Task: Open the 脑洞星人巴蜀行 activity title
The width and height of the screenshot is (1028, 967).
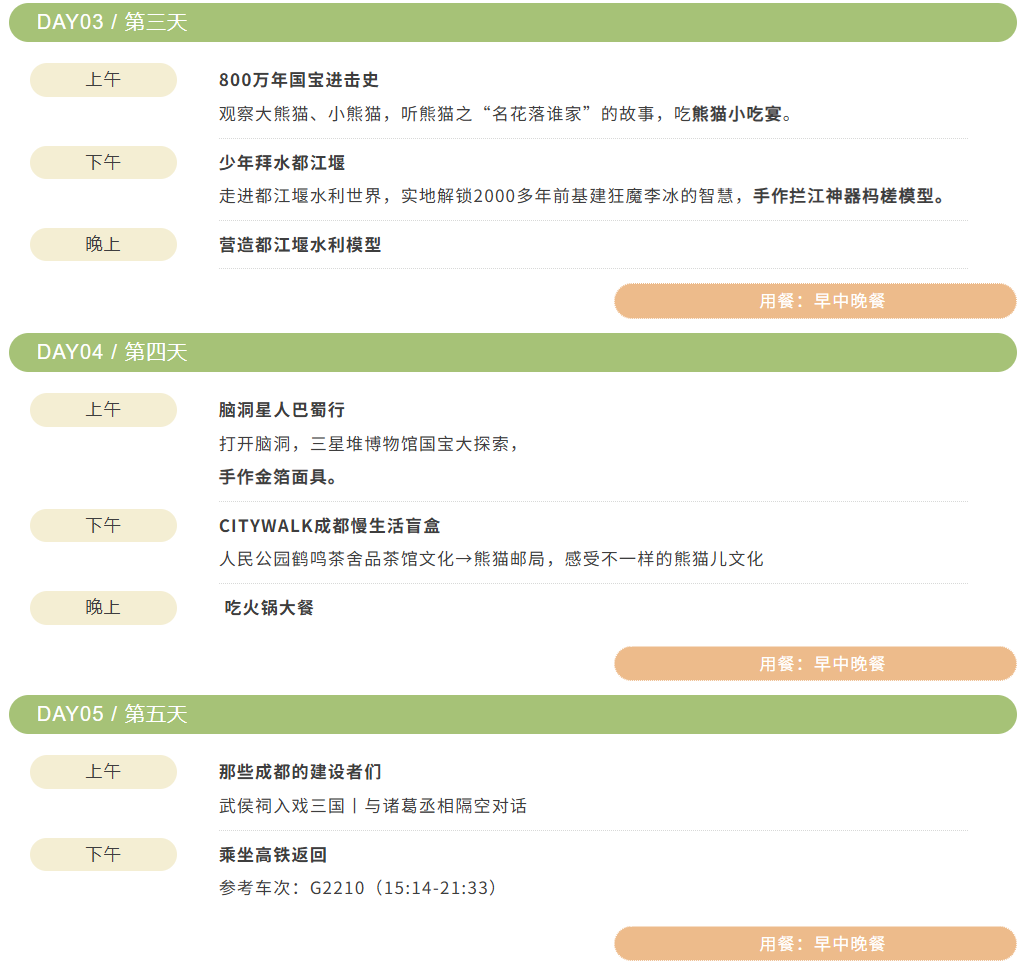Action: [x=285, y=410]
